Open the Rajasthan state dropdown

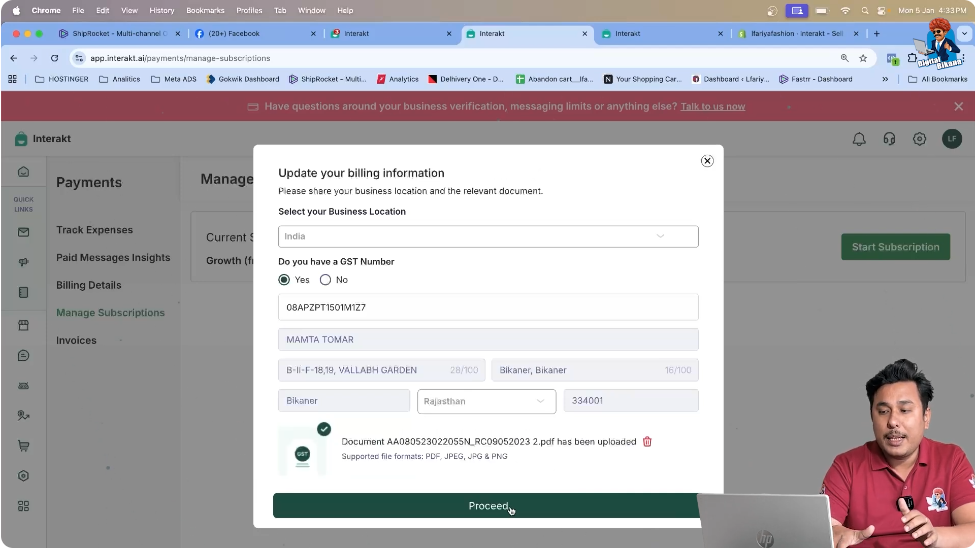[x=486, y=401]
